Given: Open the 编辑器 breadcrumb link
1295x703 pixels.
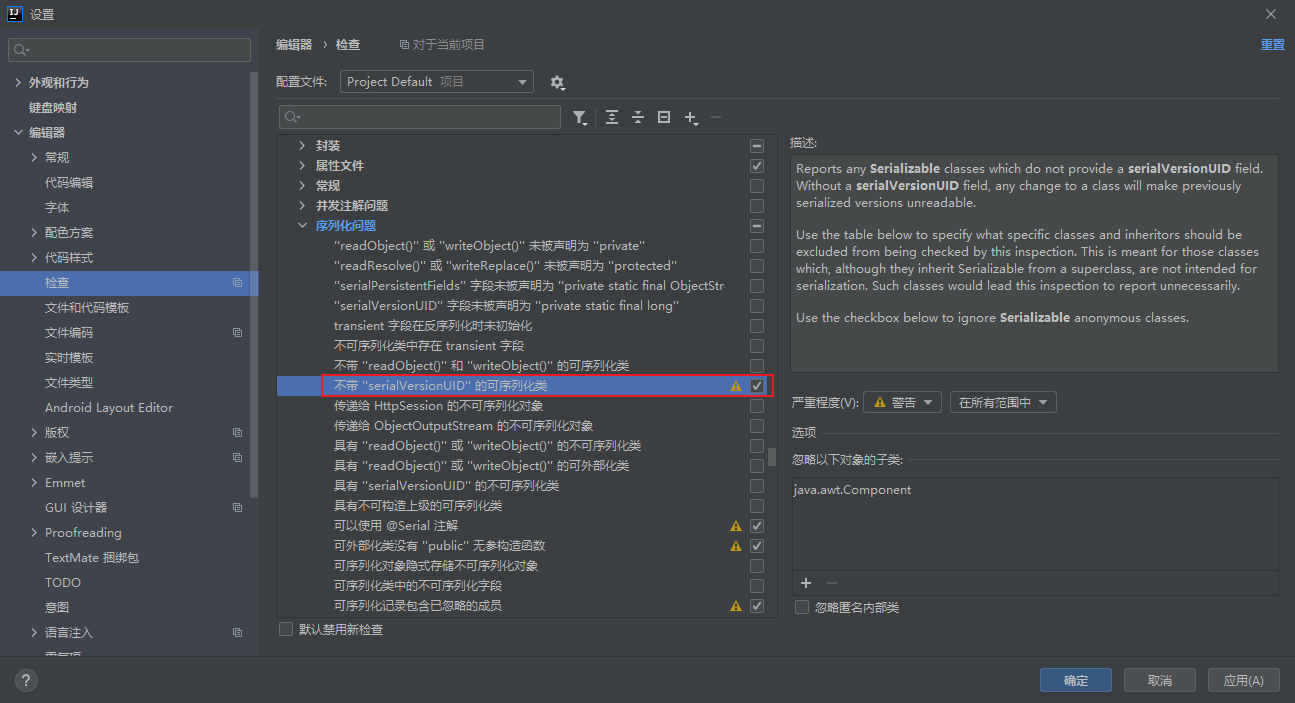Looking at the screenshot, I should [x=295, y=44].
